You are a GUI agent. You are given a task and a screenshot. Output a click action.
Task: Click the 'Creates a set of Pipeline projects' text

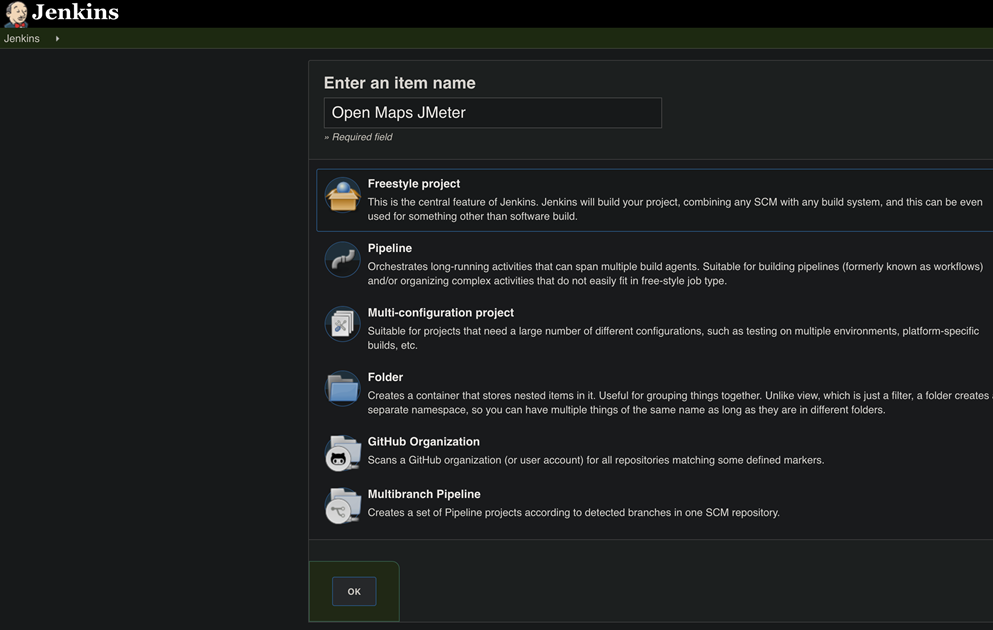(574, 513)
